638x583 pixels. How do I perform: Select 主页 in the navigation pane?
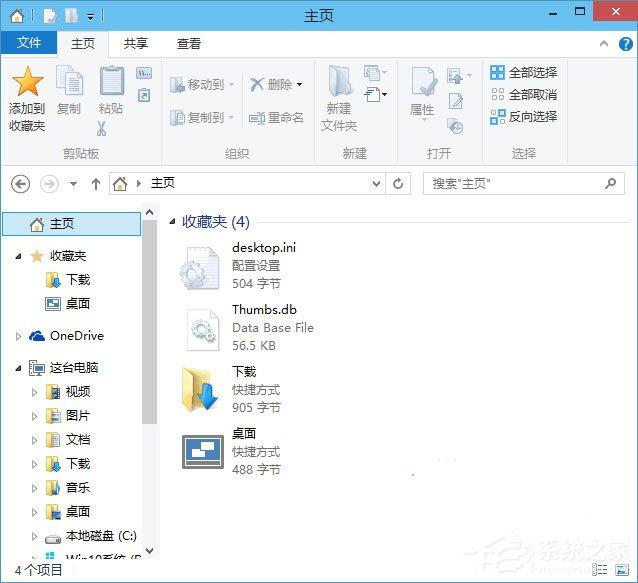pos(72,224)
